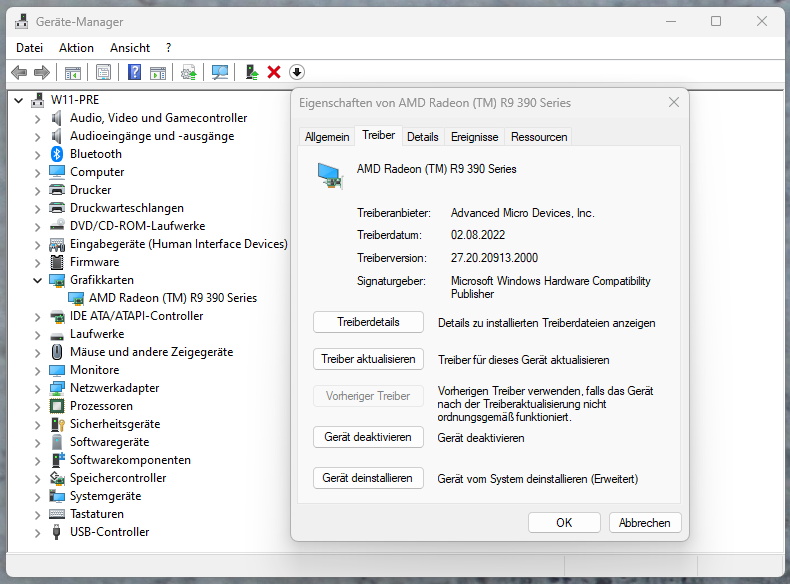The height and width of the screenshot is (584, 790).
Task: Click Advanced Micro Devices, Inc. text
Action: coord(522,213)
